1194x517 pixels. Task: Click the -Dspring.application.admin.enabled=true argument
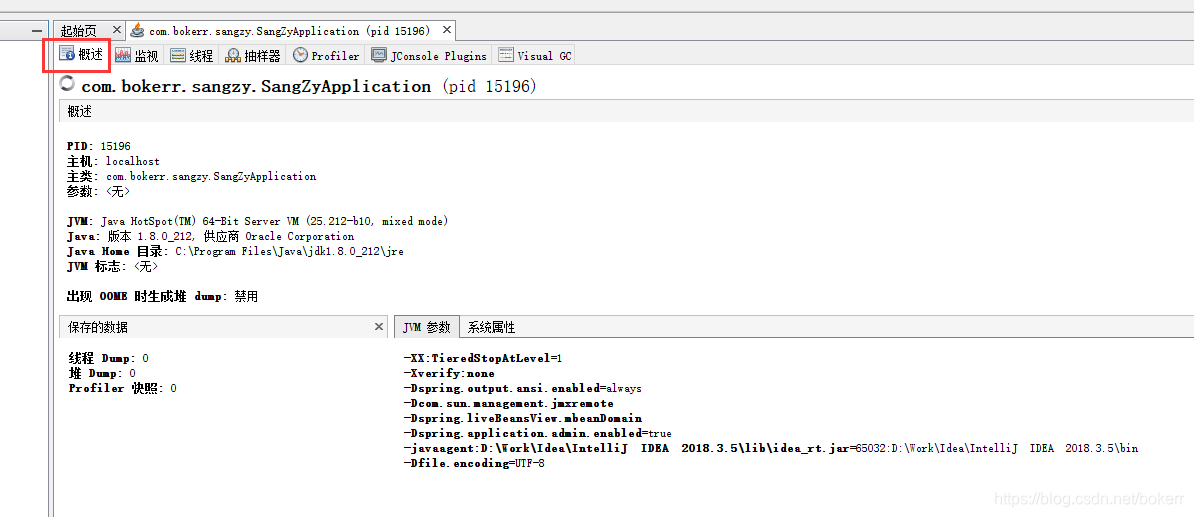538,433
